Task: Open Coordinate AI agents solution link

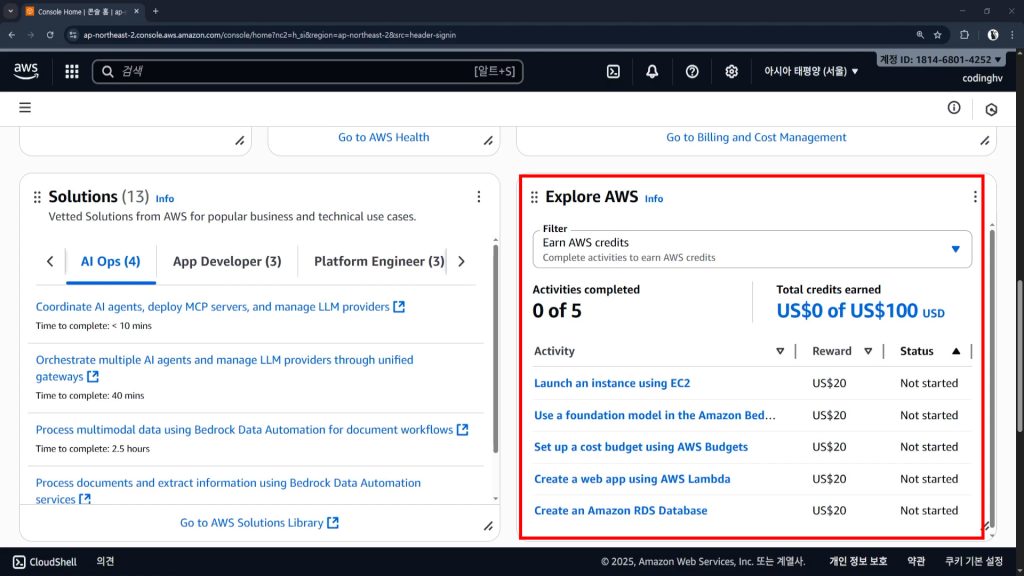Action: pos(220,307)
